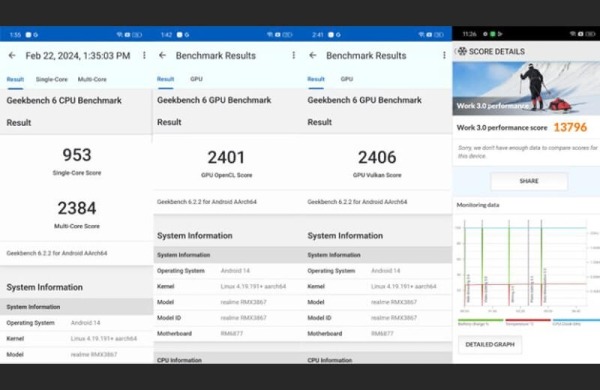Tap back chevron in SCORE DETAILS header
The width and height of the screenshot is (600, 390).
[x=455, y=51]
